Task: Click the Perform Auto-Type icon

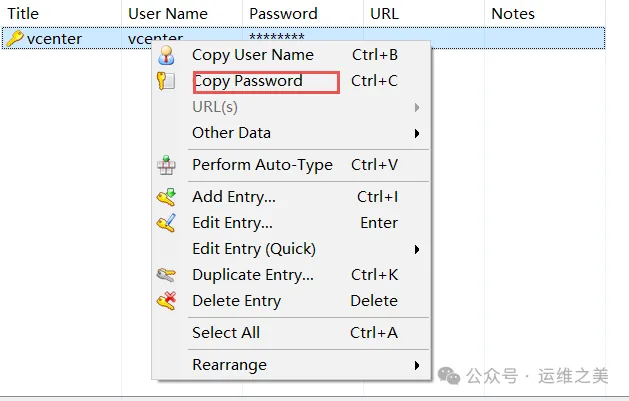Action: [x=167, y=165]
